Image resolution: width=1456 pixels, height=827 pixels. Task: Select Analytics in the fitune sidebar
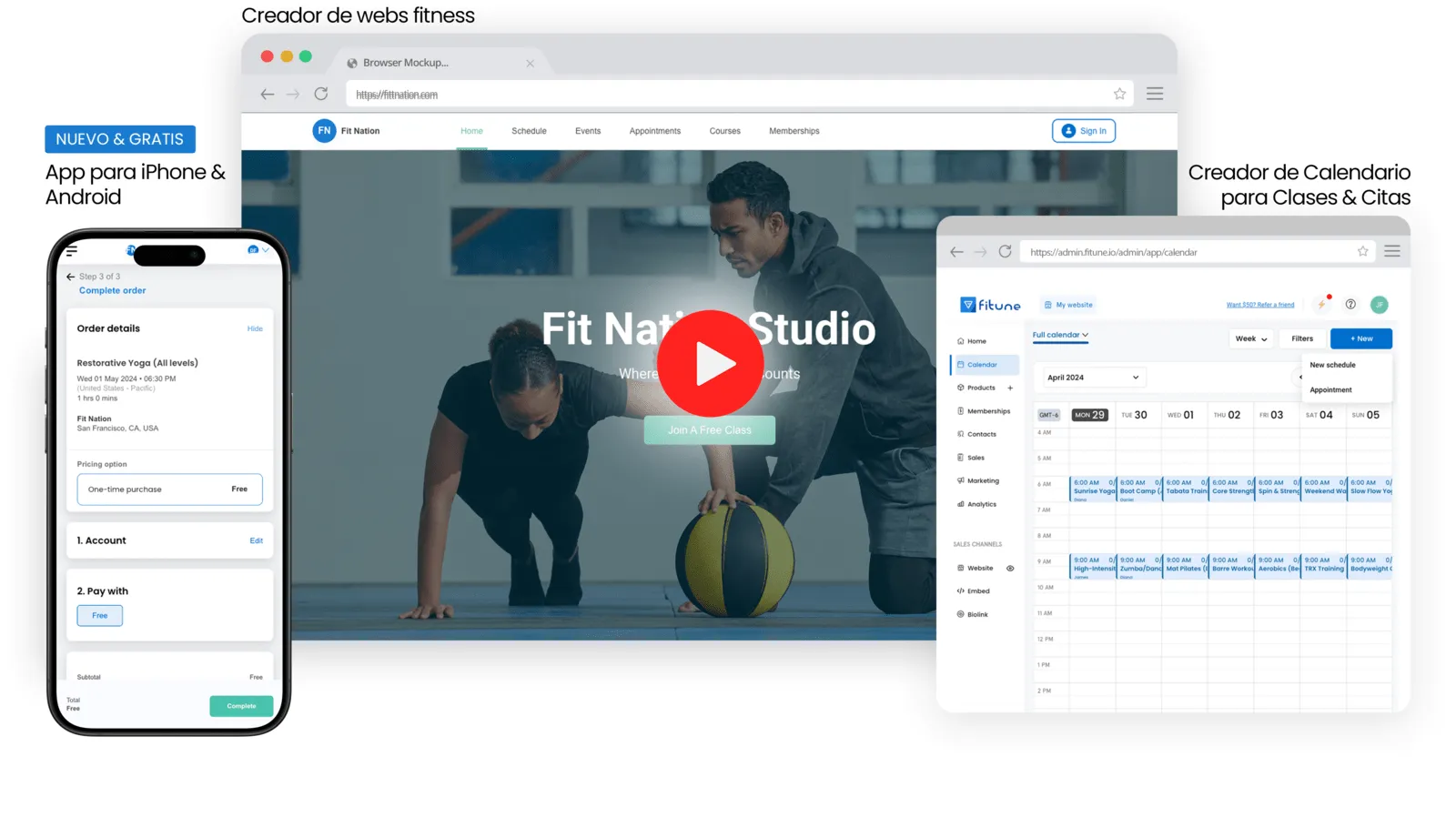click(x=981, y=503)
